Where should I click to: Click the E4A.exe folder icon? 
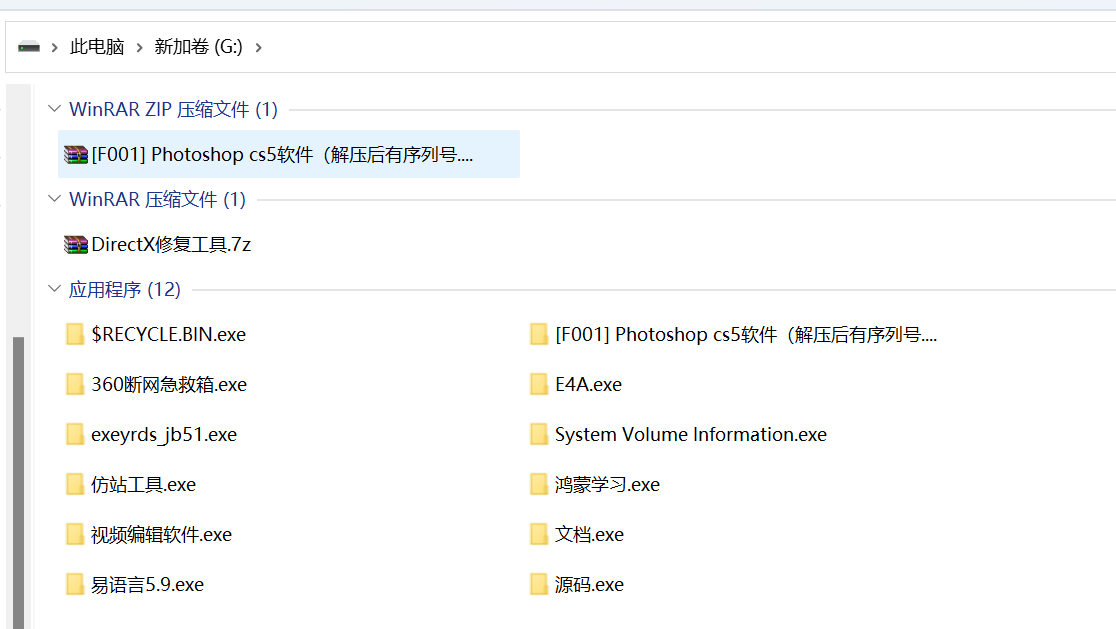(539, 384)
